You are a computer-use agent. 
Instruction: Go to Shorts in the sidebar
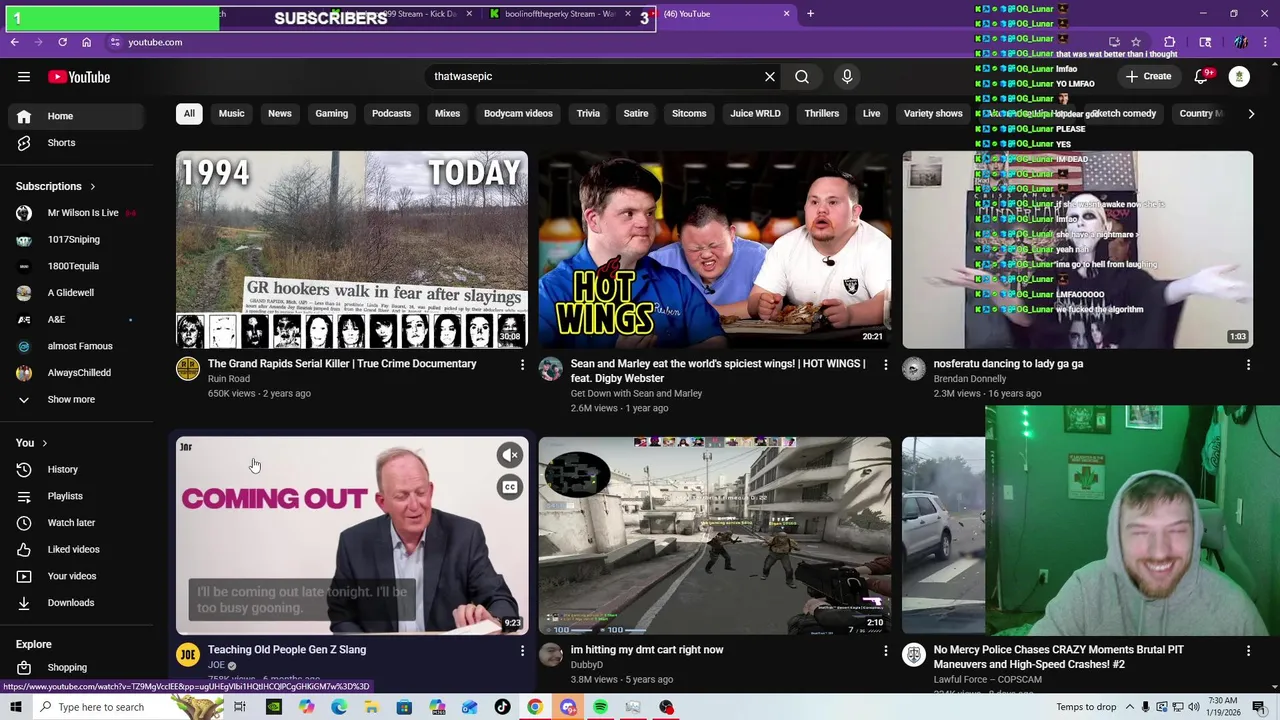tap(76, 143)
